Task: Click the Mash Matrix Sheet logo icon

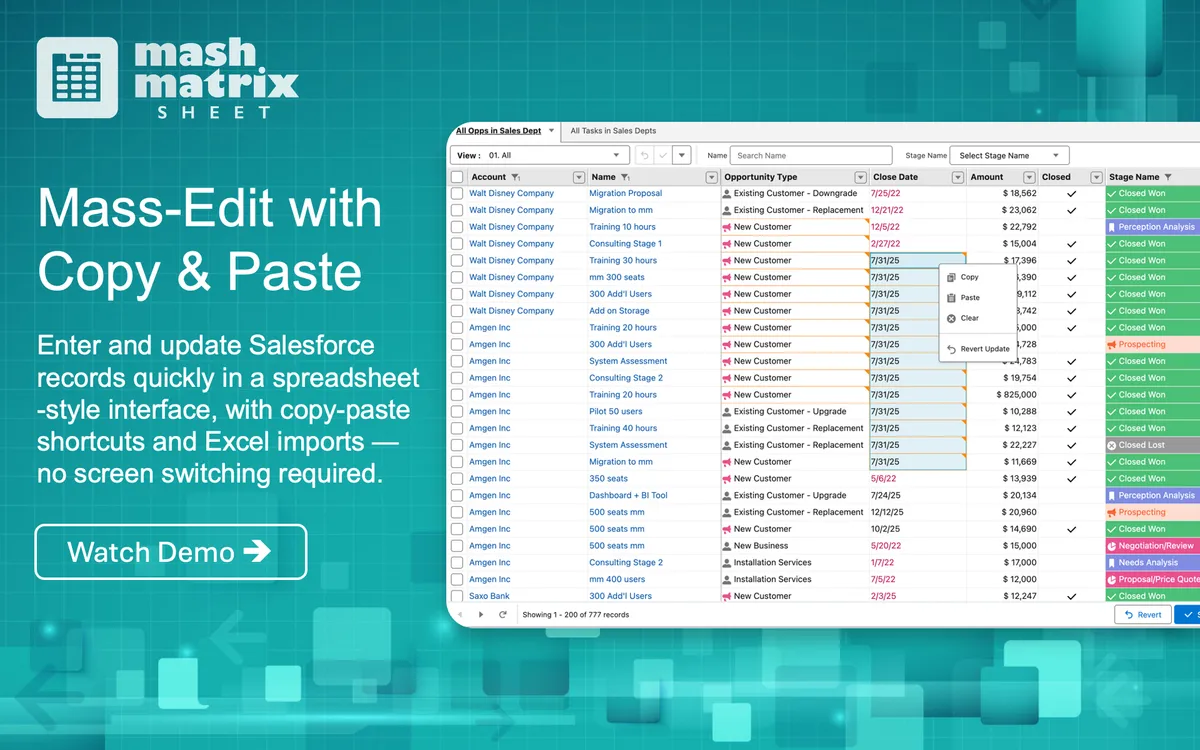Action: pos(77,78)
